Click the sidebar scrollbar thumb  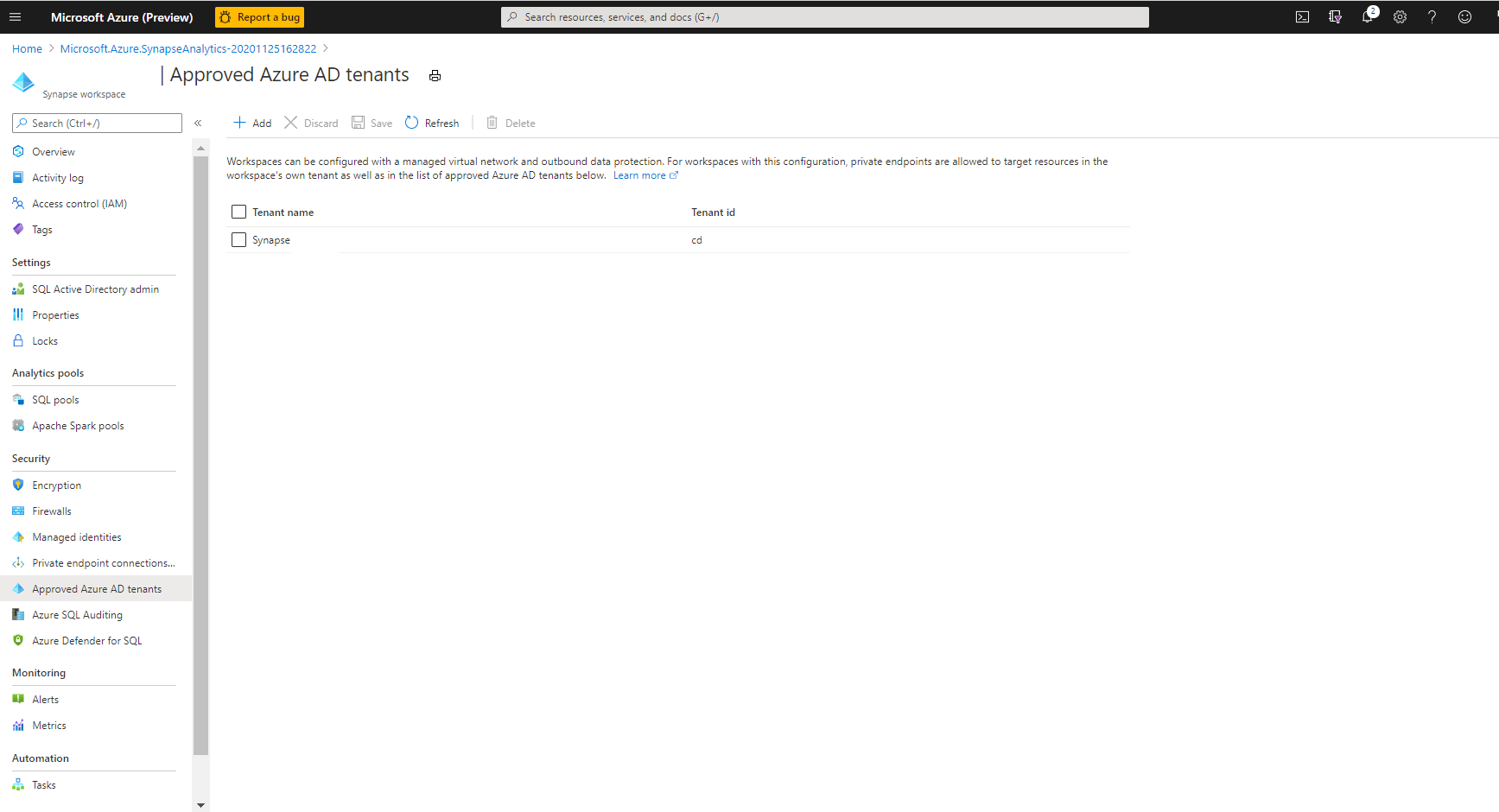pyautogui.click(x=201, y=455)
